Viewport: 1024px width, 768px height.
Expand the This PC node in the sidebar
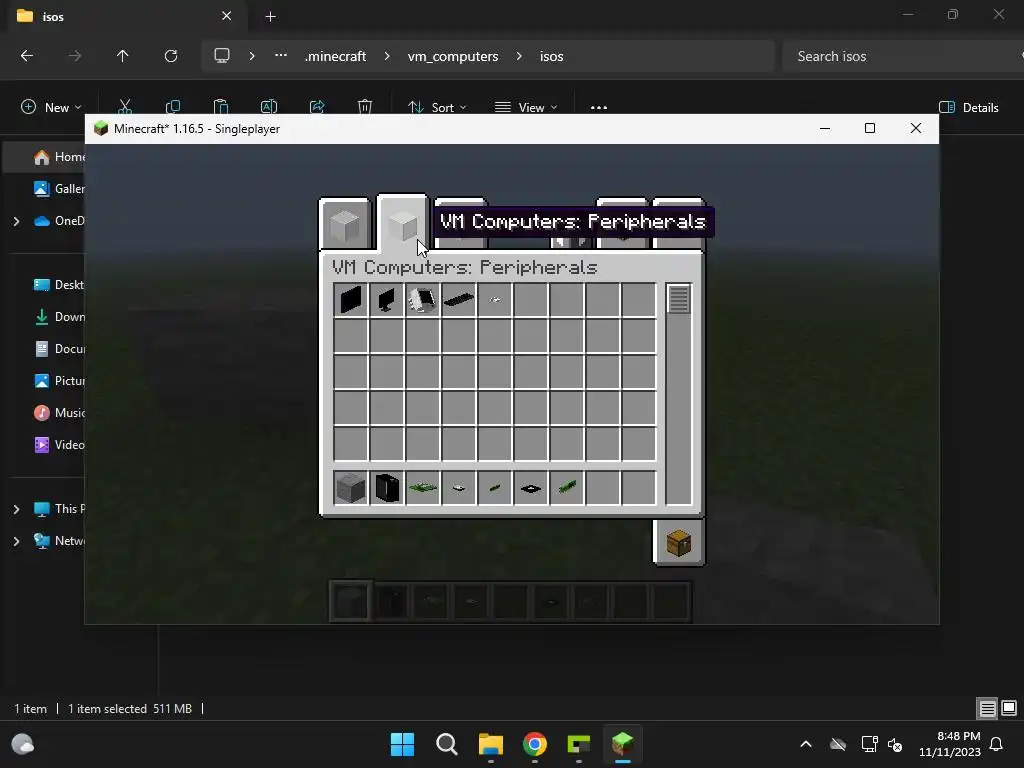pos(16,509)
